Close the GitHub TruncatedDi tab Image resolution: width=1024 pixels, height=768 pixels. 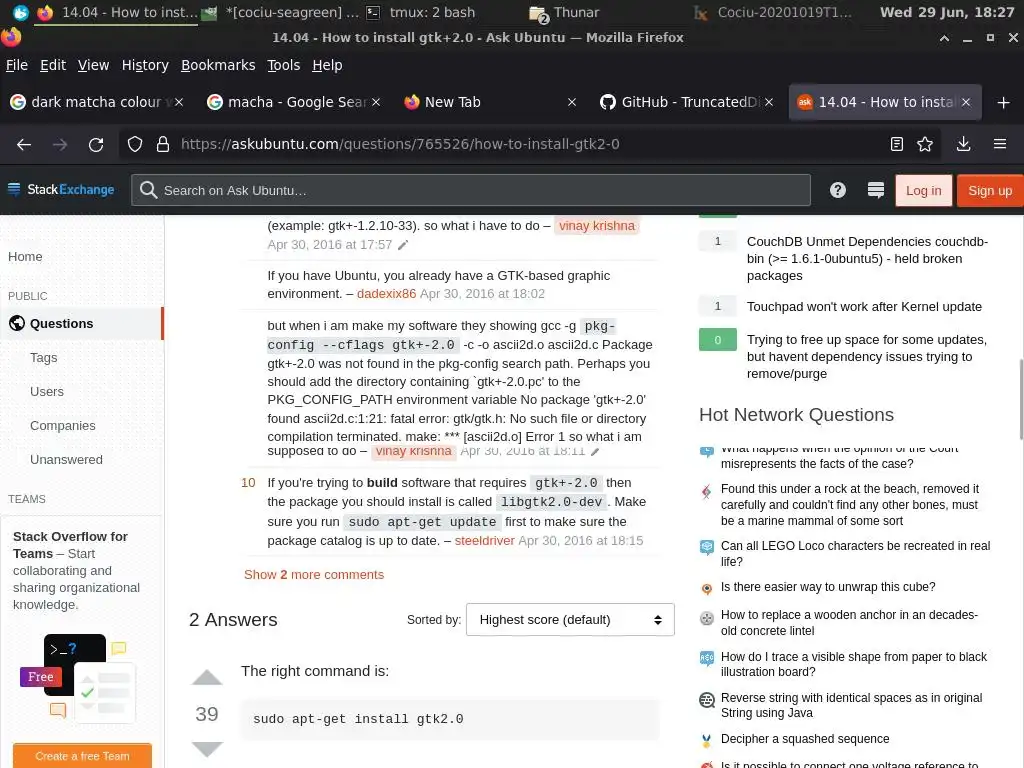pos(769,103)
